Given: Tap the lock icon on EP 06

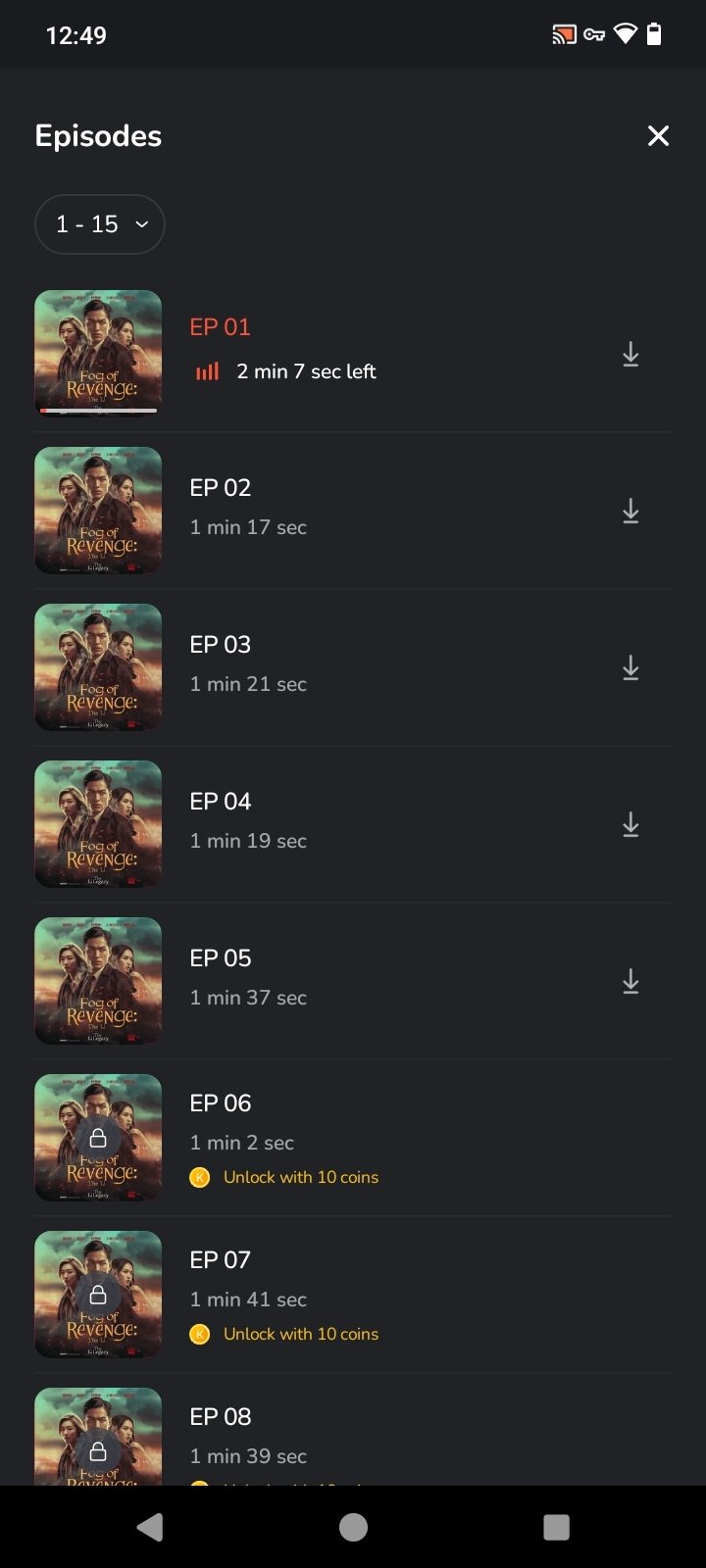Looking at the screenshot, I should (x=98, y=1138).
